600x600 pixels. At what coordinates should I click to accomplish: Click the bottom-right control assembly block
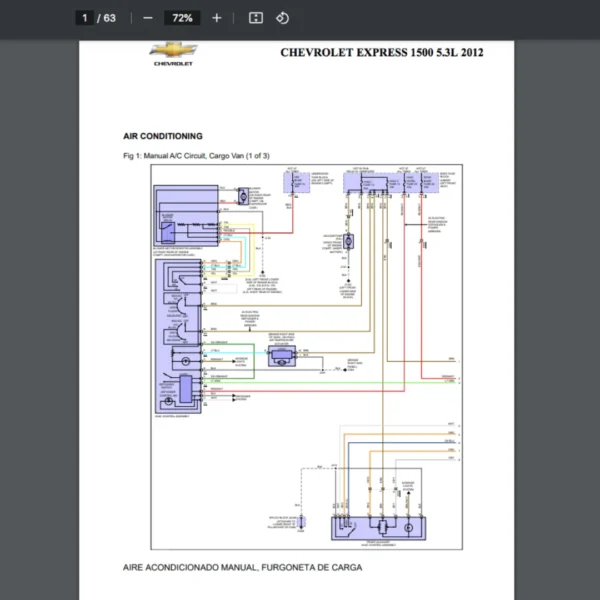[380, 529]
